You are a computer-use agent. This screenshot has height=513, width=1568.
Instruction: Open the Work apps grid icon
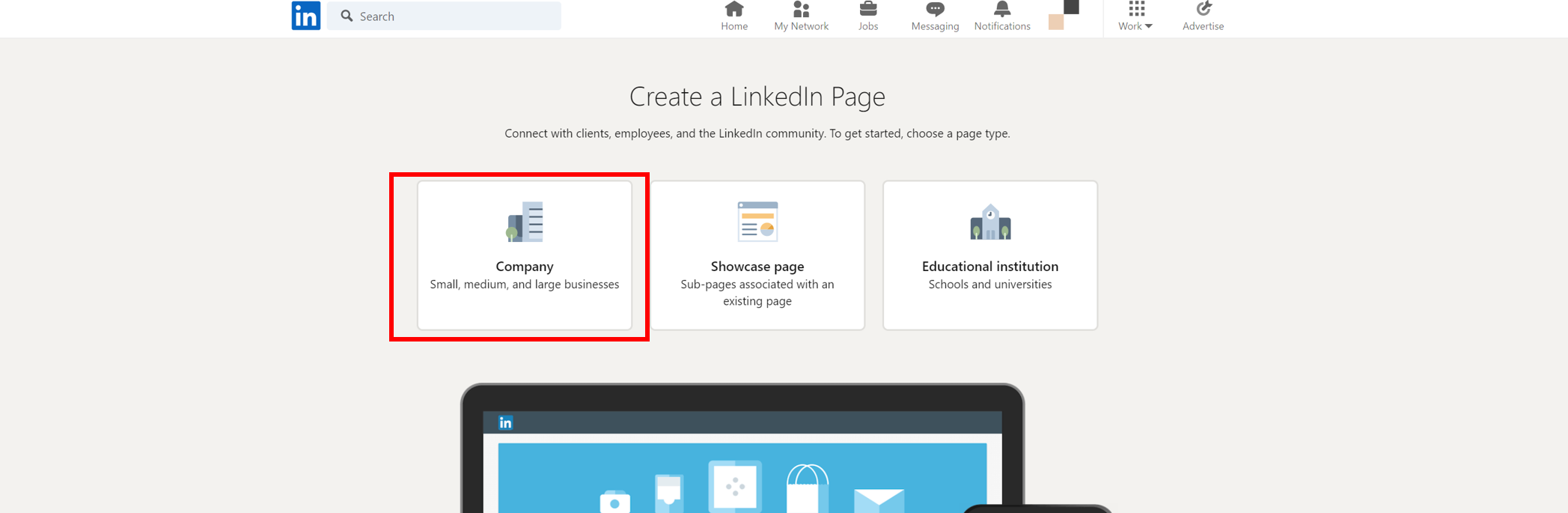(x=1137, y=9)
